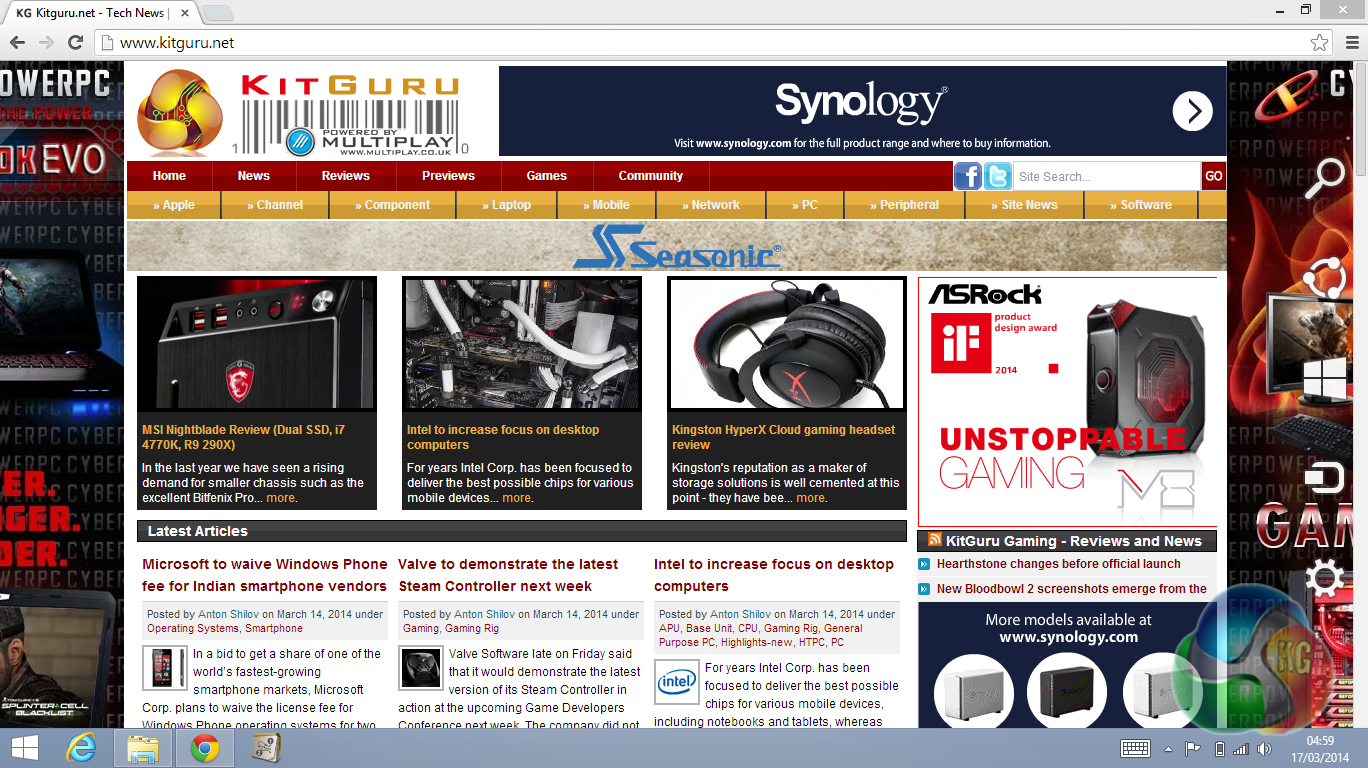Click the ASRock Unstoppable Gaming ad
The width and height of the screenshot is (1368, 768).
pyautogui.click(x=1067, y=401)
